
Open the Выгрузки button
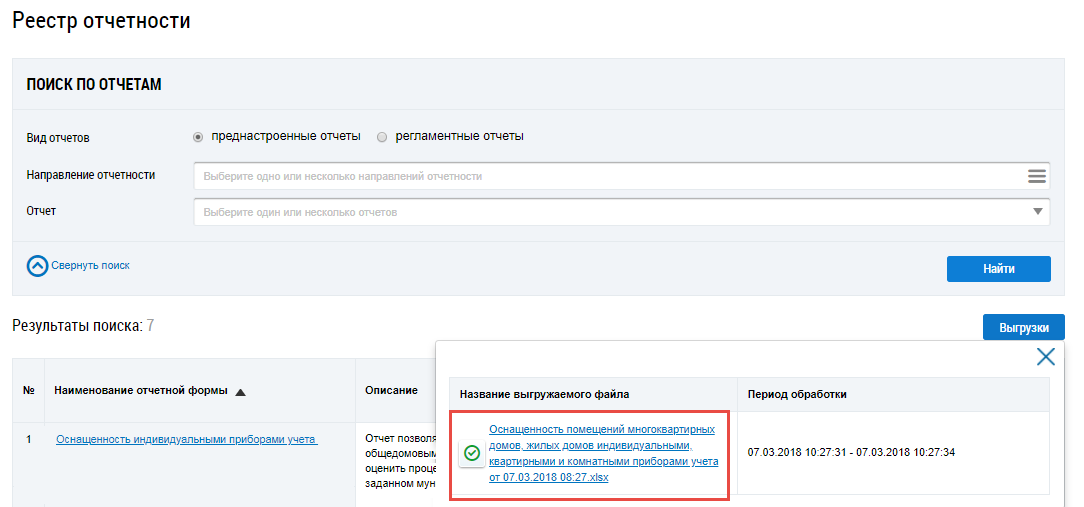point(1023,327)
